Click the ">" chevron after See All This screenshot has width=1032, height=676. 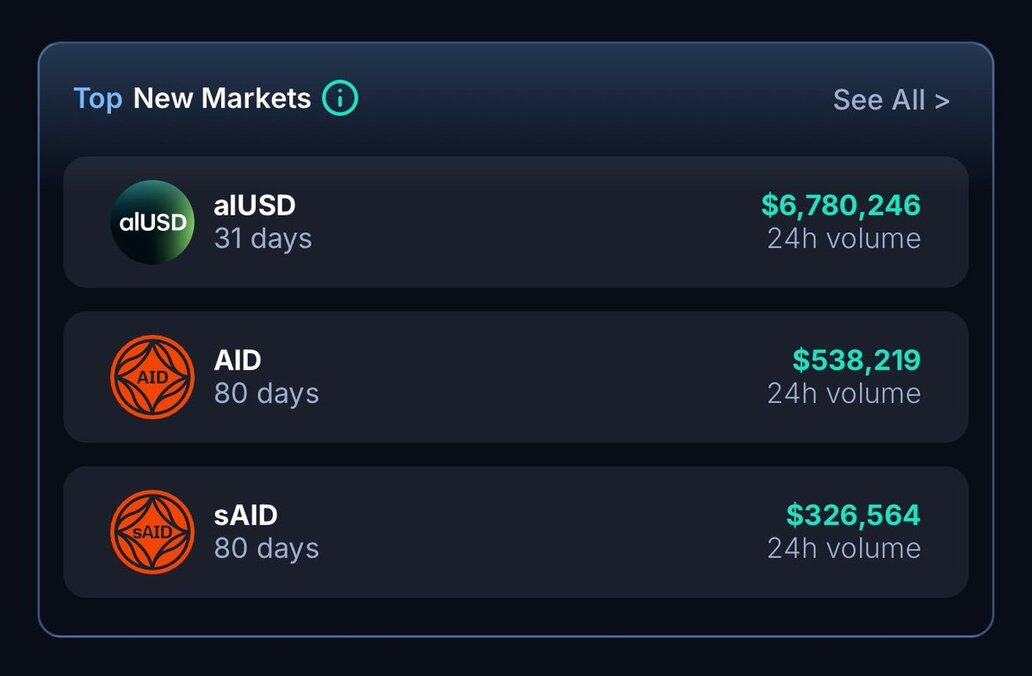(942, 100)
